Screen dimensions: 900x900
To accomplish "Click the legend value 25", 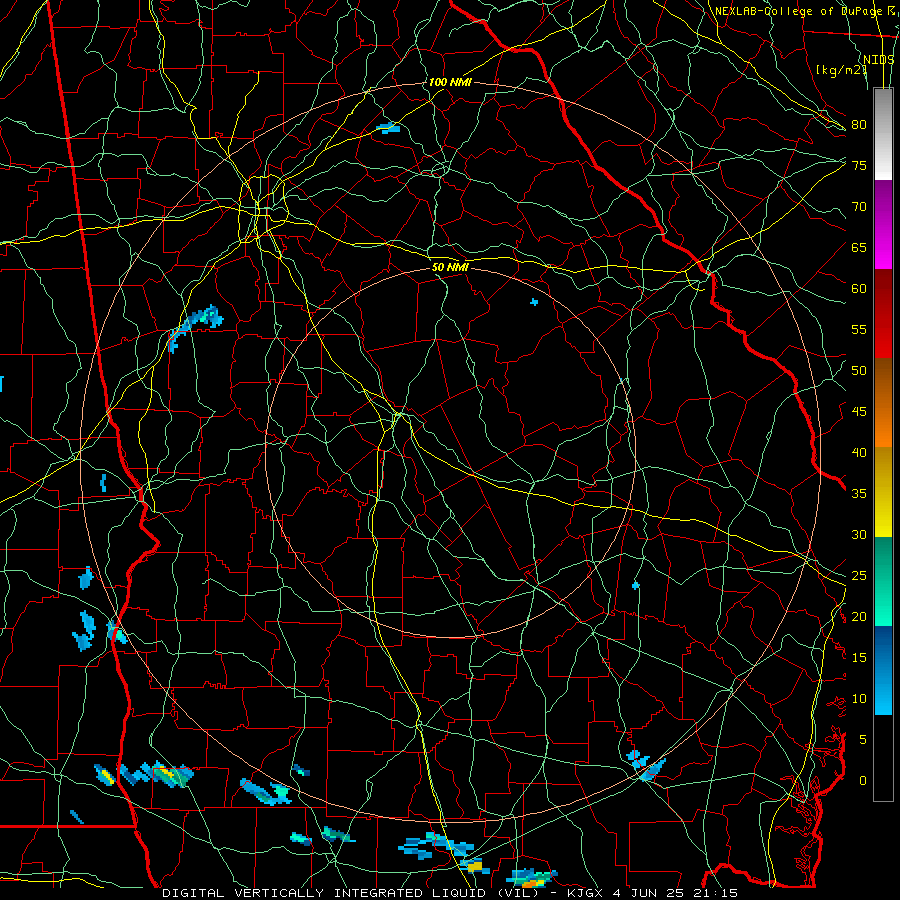I will (859, 576).
